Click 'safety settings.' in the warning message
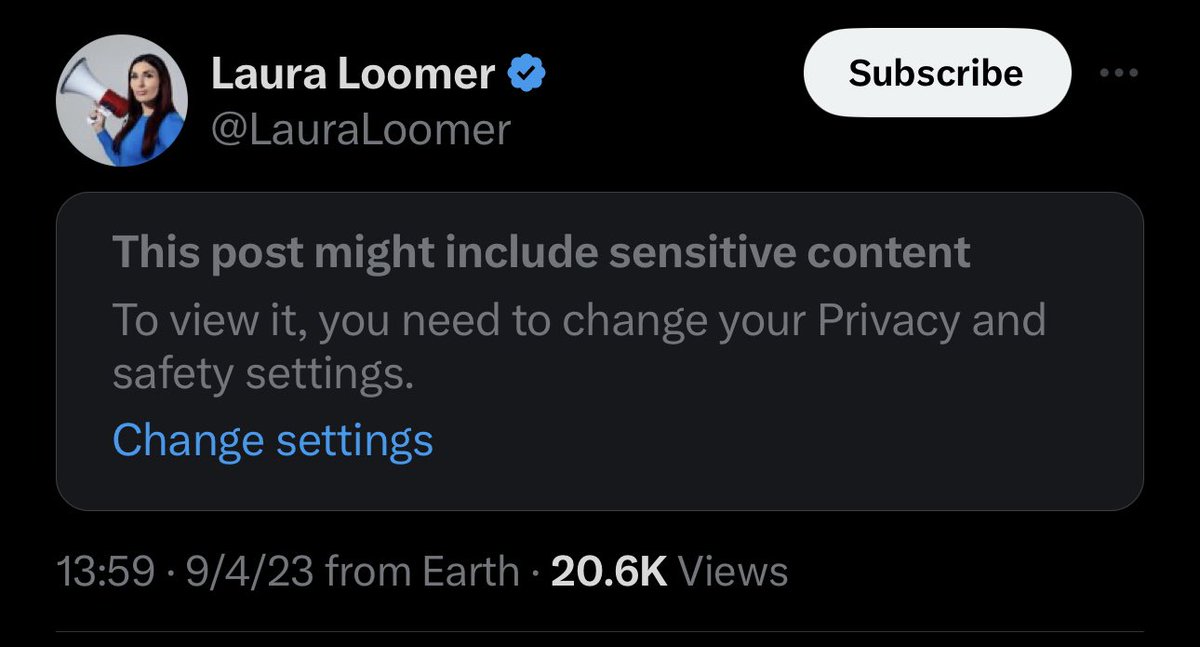 [262, 375]
